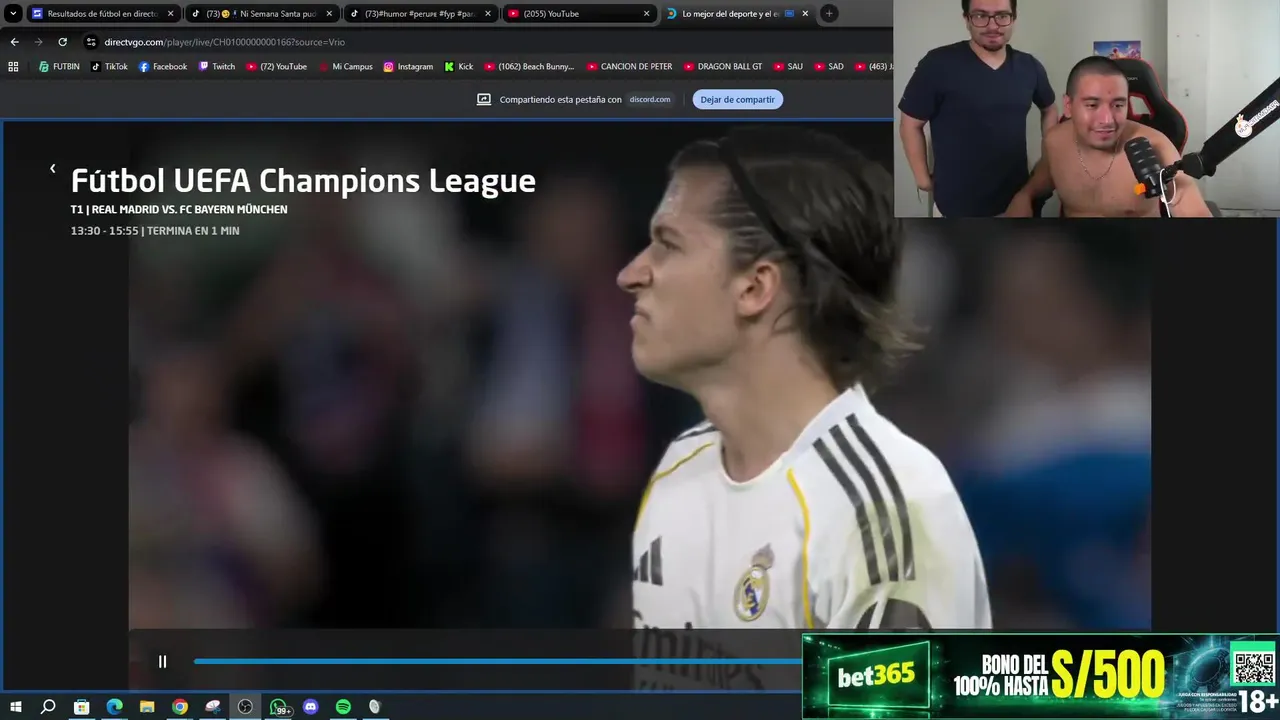Click Fútbol UEFA Champions League title

[303, 181]
